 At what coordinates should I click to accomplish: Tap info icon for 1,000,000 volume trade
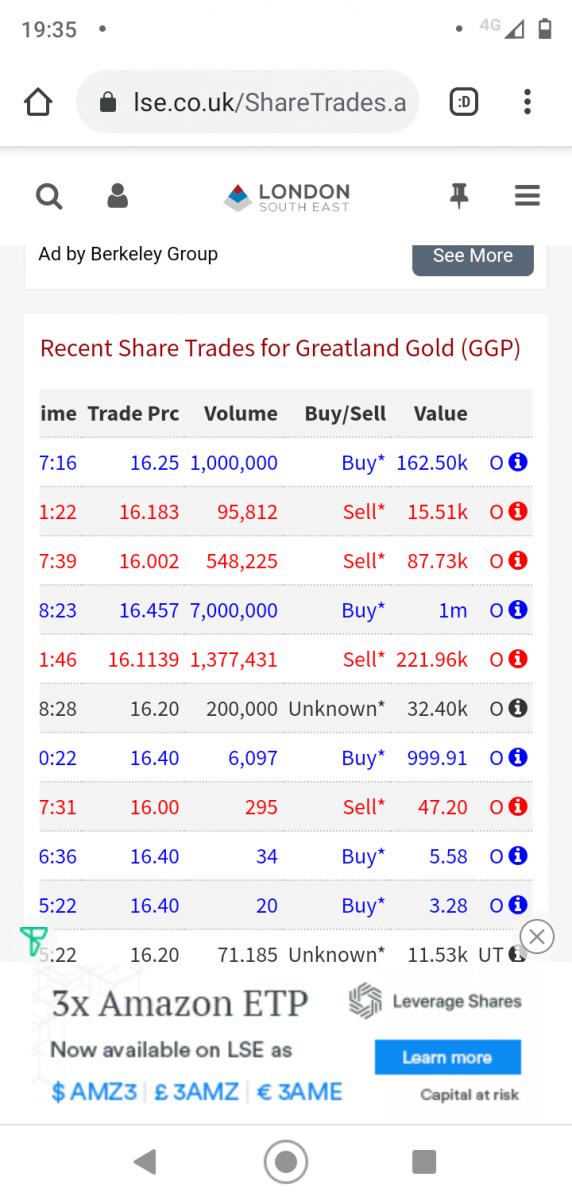518,463
